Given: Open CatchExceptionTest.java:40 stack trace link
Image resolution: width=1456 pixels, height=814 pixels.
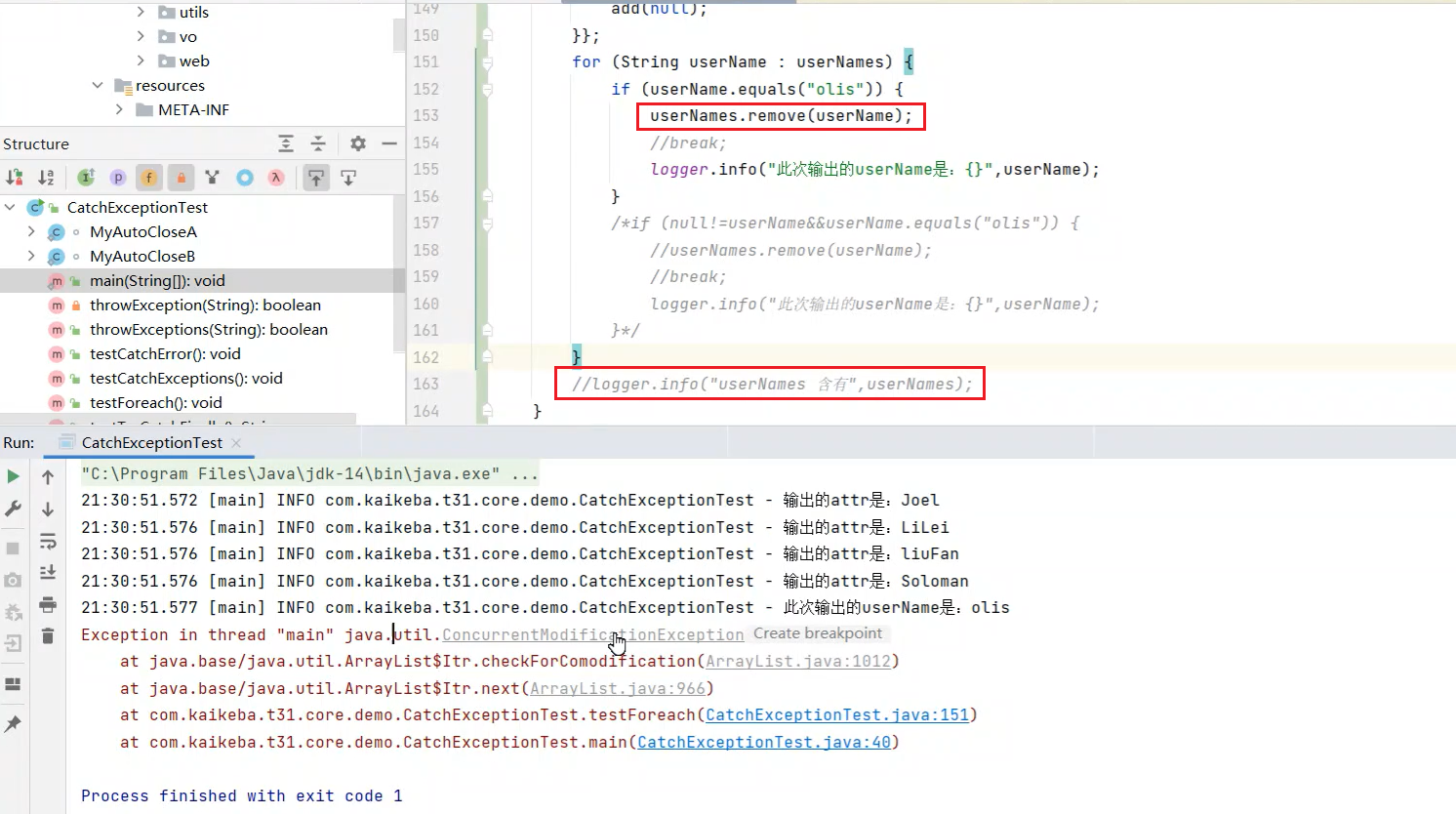Looking at the screenshot, I should 763,742.
